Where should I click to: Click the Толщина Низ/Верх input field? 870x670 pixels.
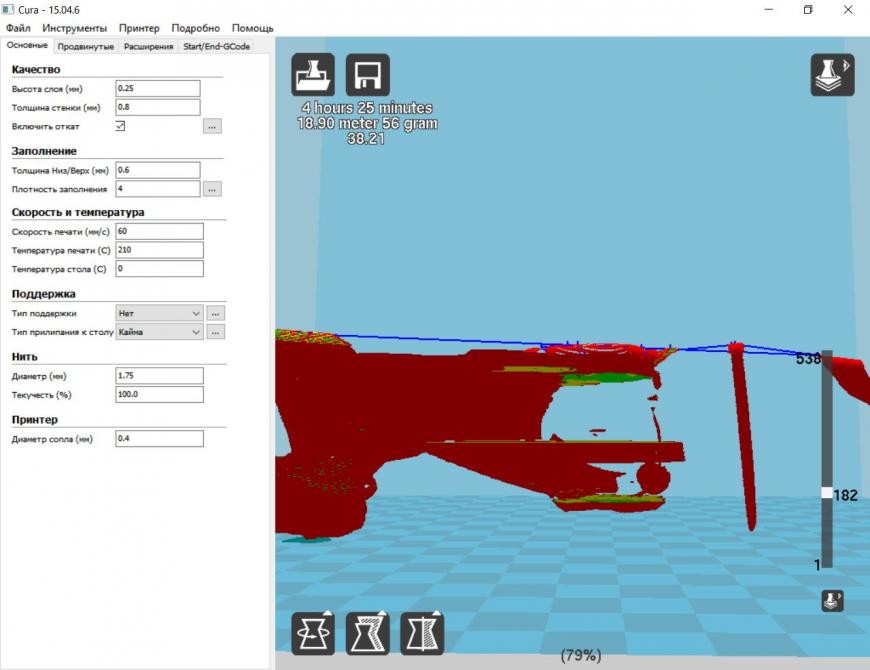(158, 170)
